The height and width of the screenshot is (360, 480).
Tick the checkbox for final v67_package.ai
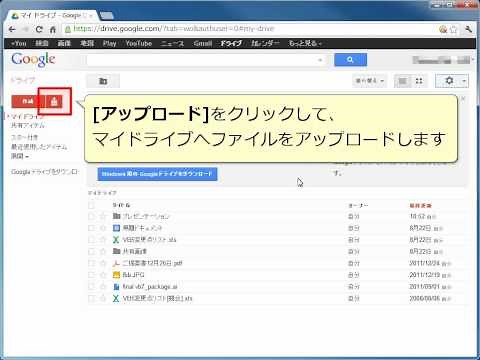pyautogui.click(x=91, y=287)
